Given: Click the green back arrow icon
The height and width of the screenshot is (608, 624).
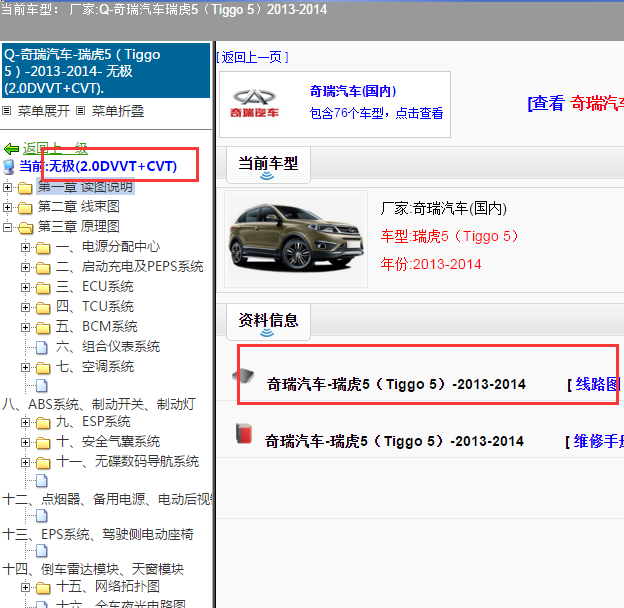Looking at the screenshot, I should (x=11, y=149).
